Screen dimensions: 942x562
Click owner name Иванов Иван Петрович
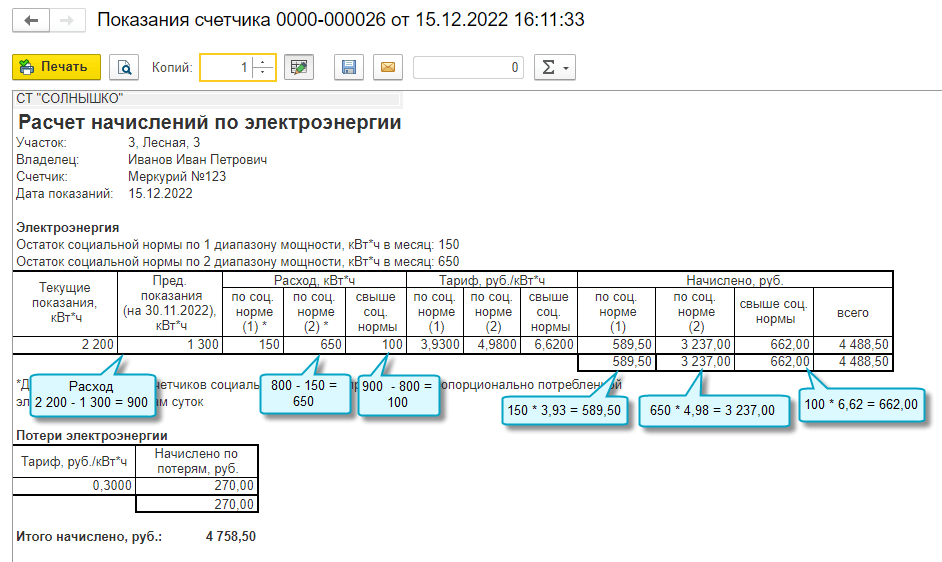point(197,159)
